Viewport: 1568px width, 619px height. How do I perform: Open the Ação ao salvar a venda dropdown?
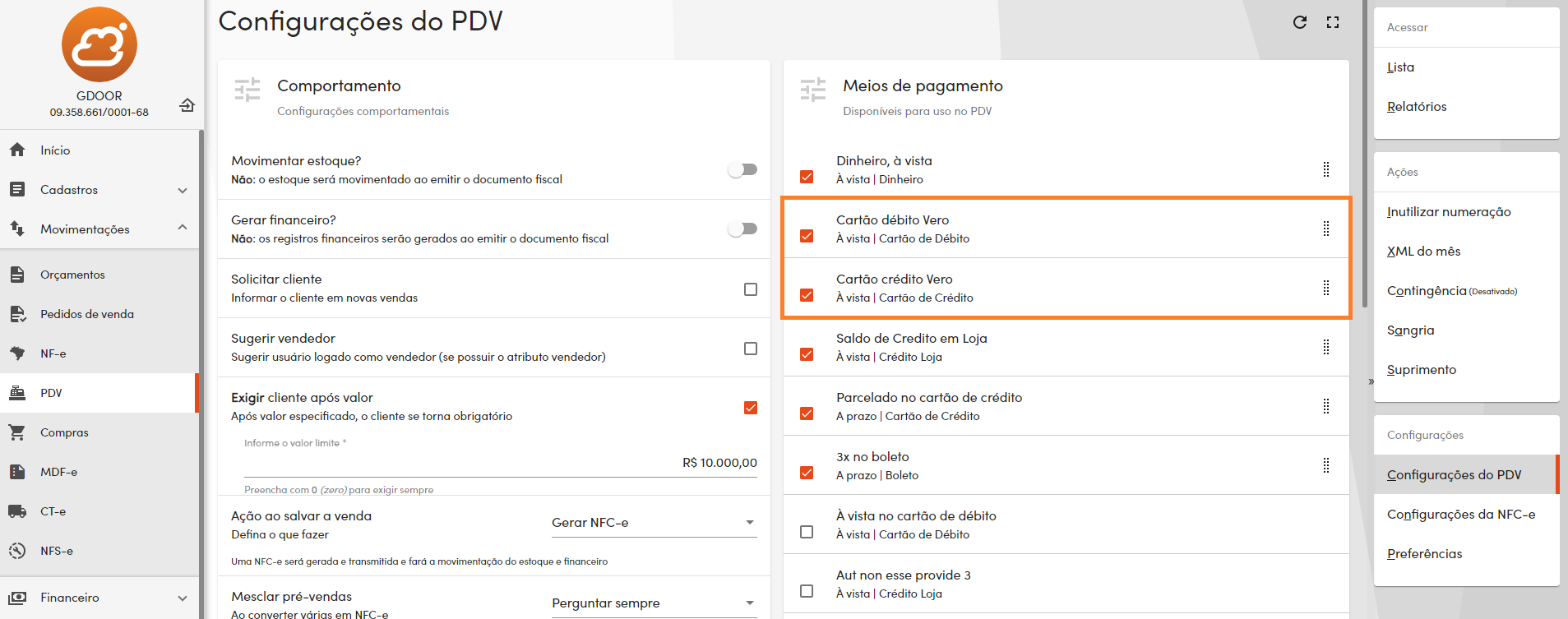[654, 523]
